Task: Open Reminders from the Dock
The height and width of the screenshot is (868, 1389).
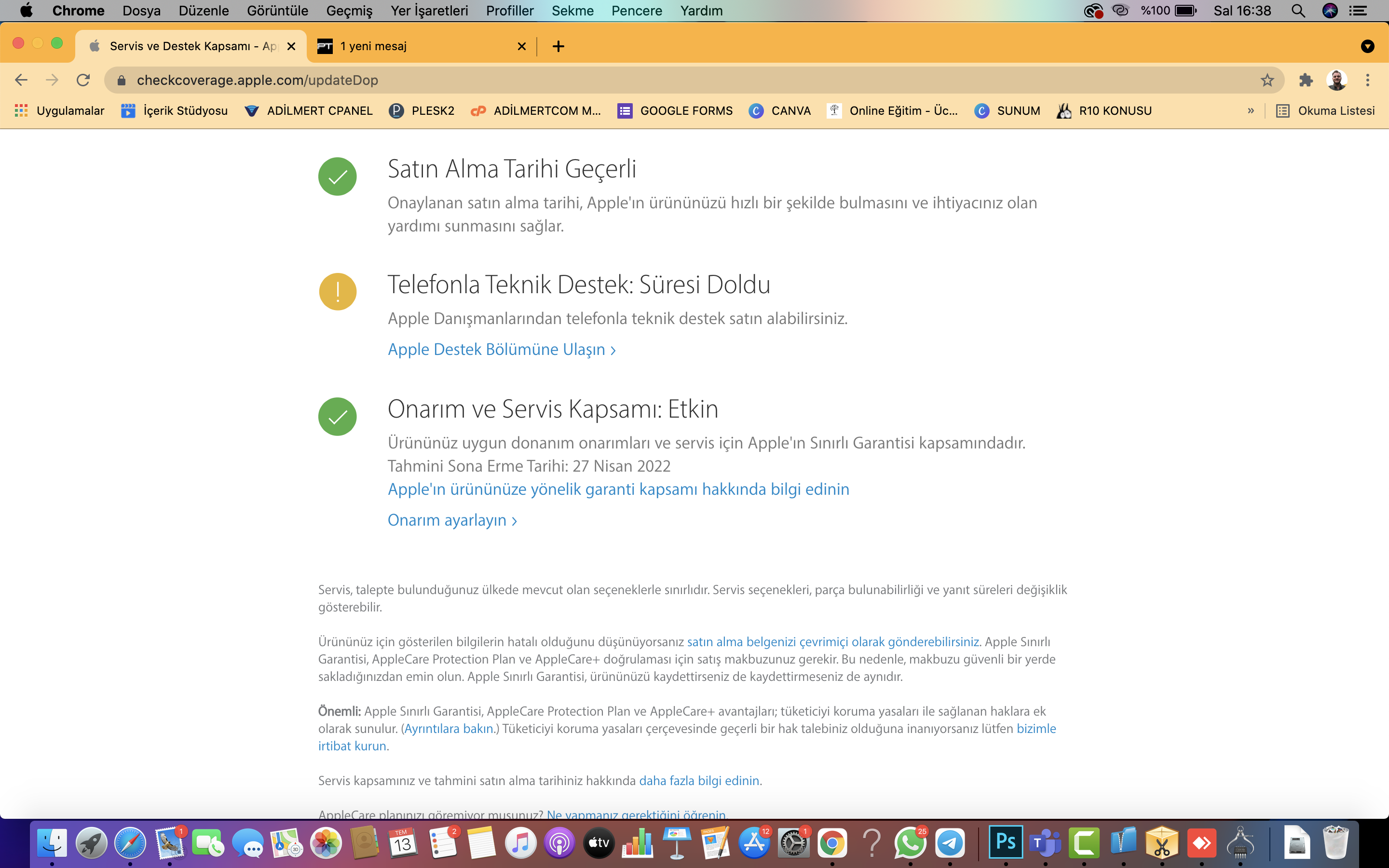Action: 443,843
